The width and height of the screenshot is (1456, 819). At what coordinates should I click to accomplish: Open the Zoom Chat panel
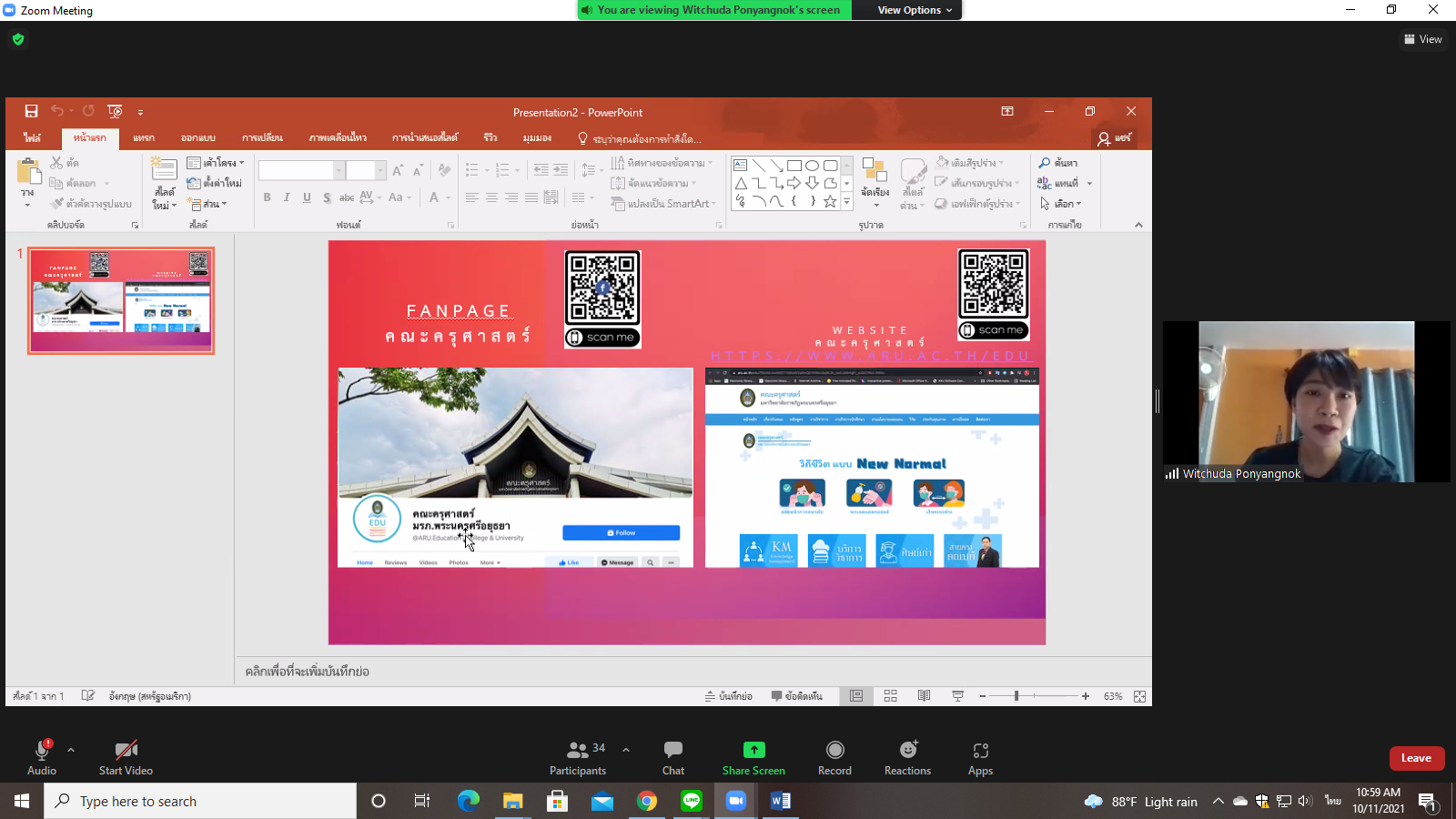coord(673,758)
